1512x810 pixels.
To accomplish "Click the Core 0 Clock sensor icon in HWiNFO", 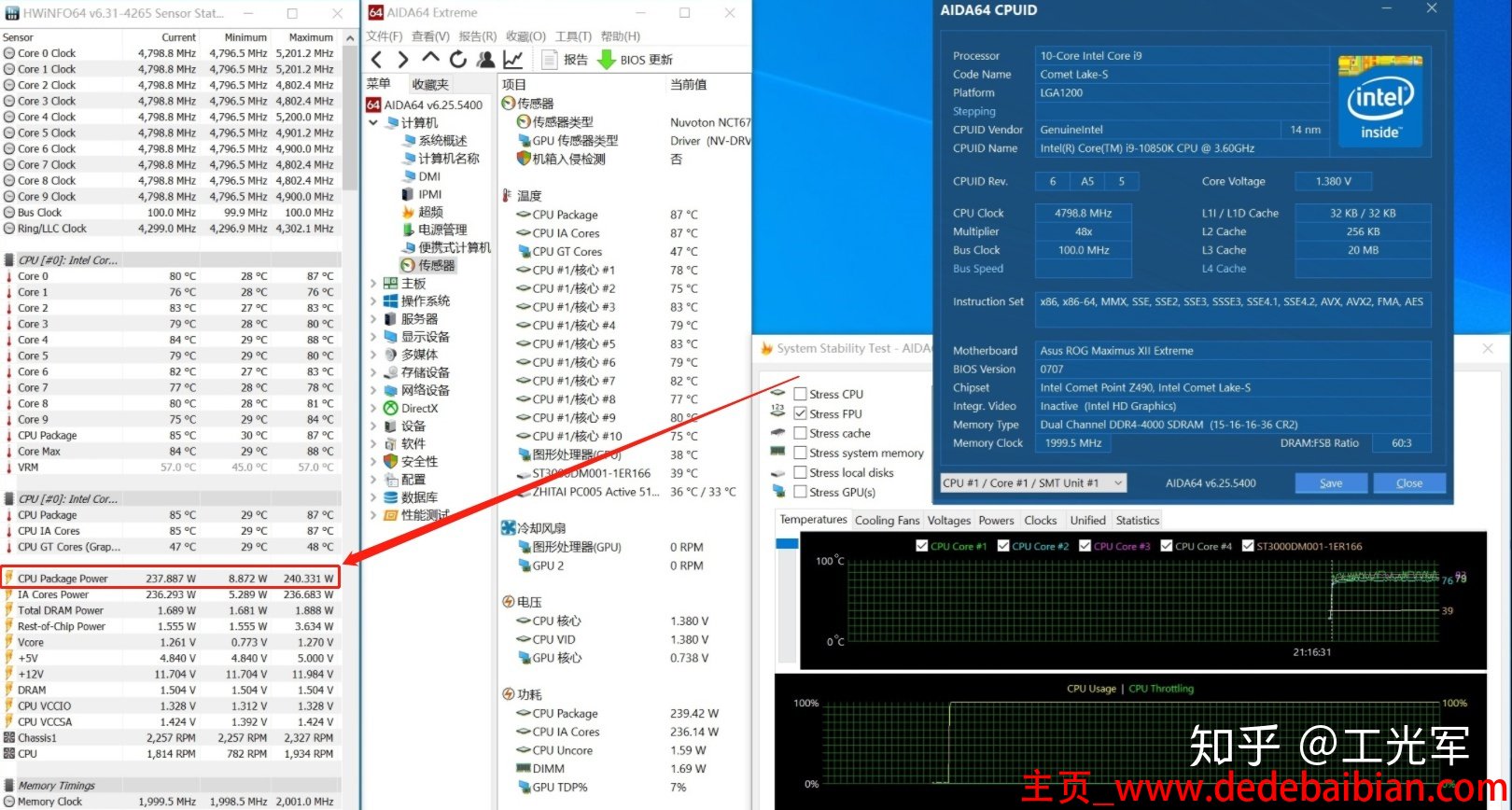I will tap(9, 53).
